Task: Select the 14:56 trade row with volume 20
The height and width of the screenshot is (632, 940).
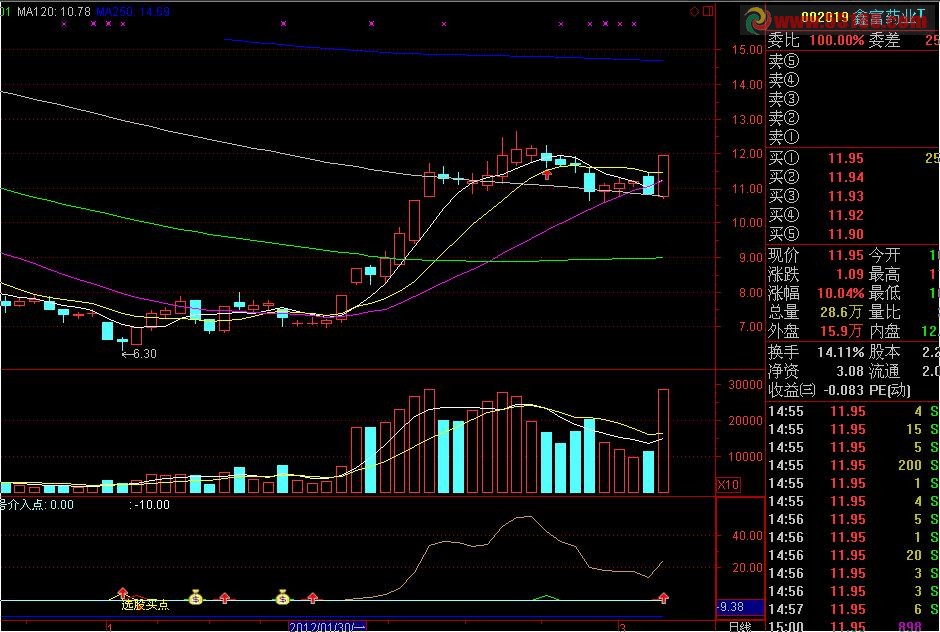Action: 853,555
